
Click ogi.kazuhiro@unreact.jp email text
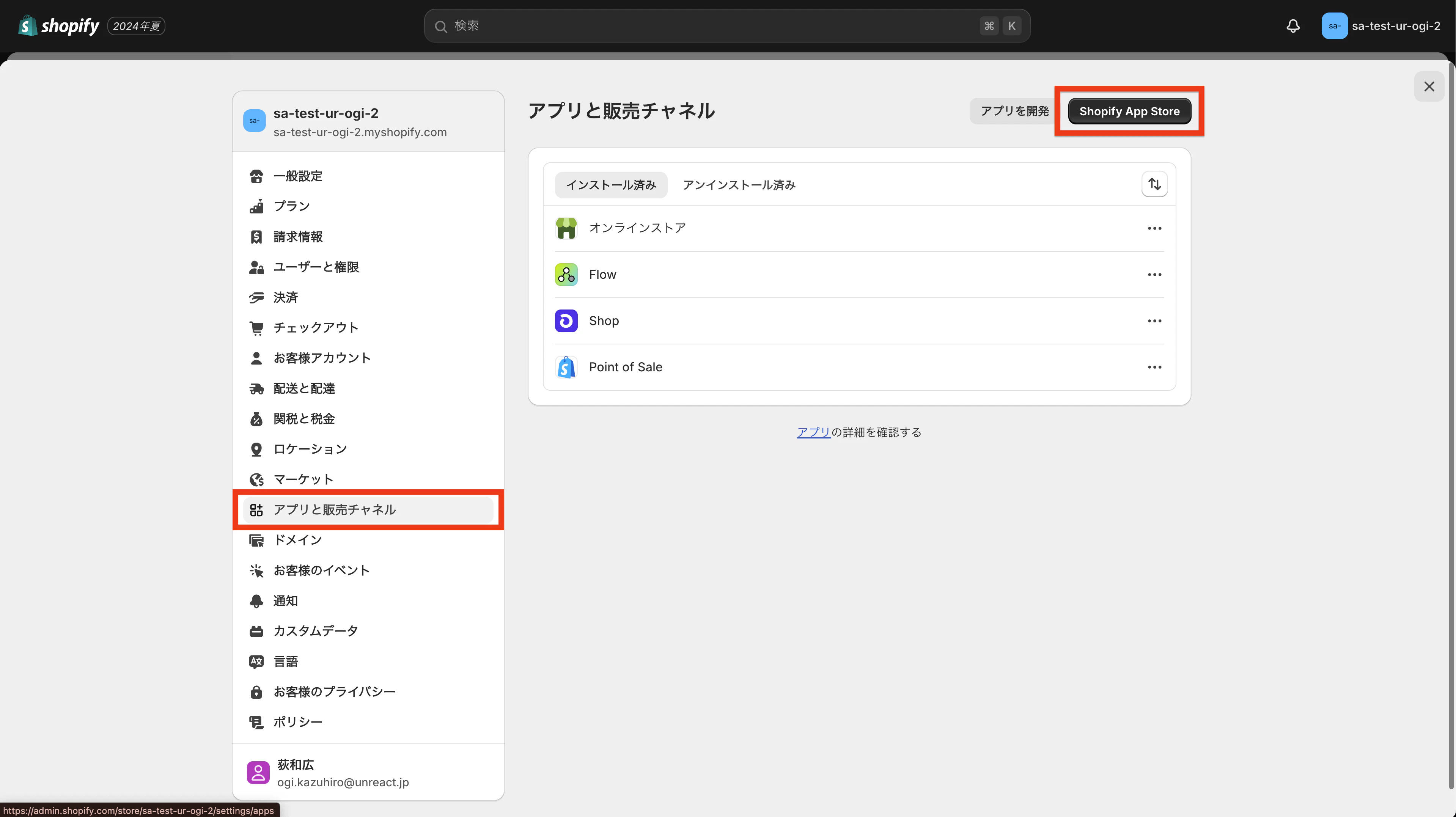coord(343,782)
